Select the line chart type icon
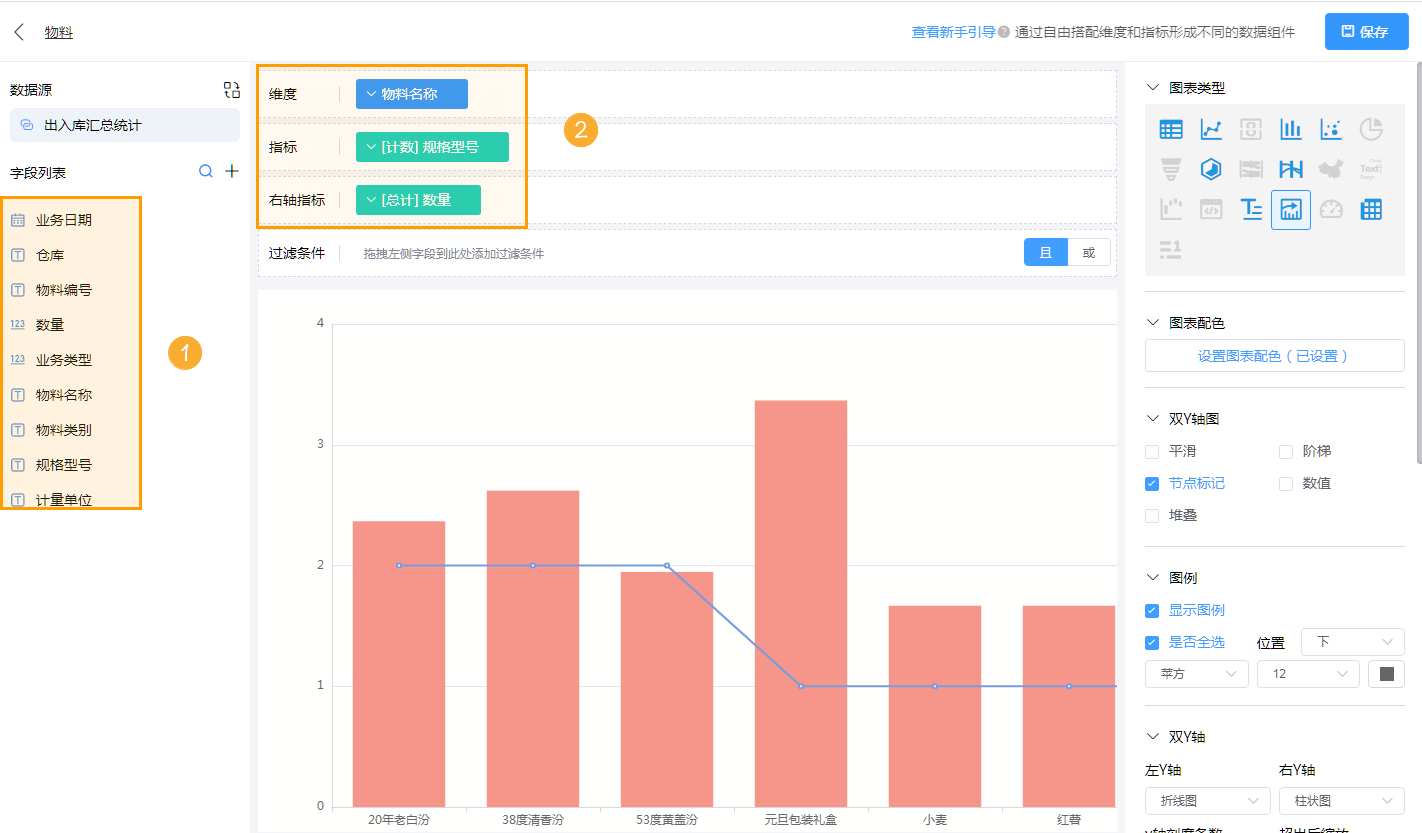The width and height of the screenshot is (1422, 833). [1210, 128]
